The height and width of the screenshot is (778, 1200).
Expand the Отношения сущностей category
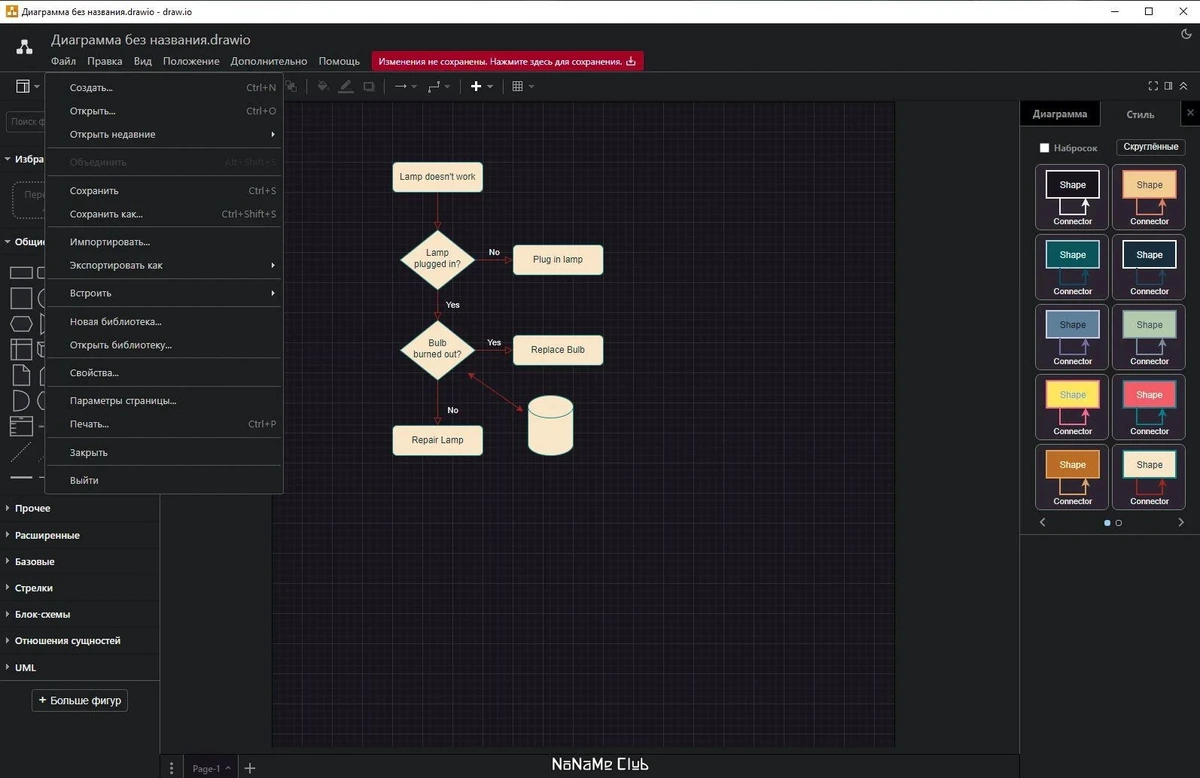80,640
